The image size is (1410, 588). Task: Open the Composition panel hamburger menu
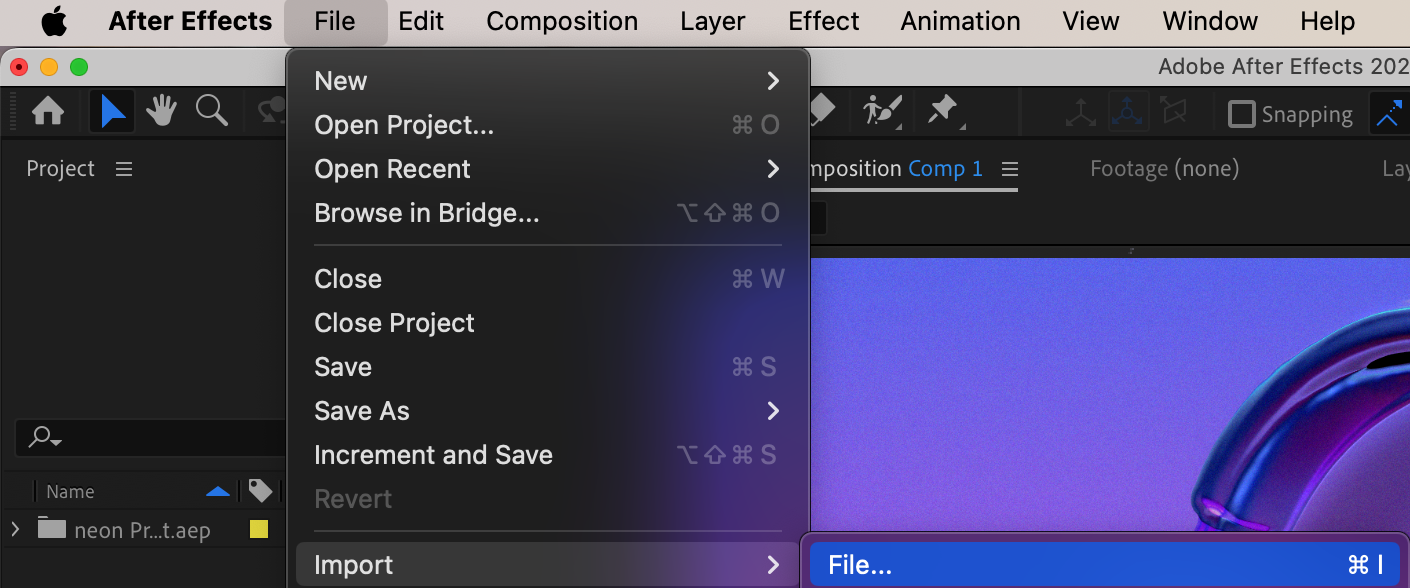coord(1009,169)
